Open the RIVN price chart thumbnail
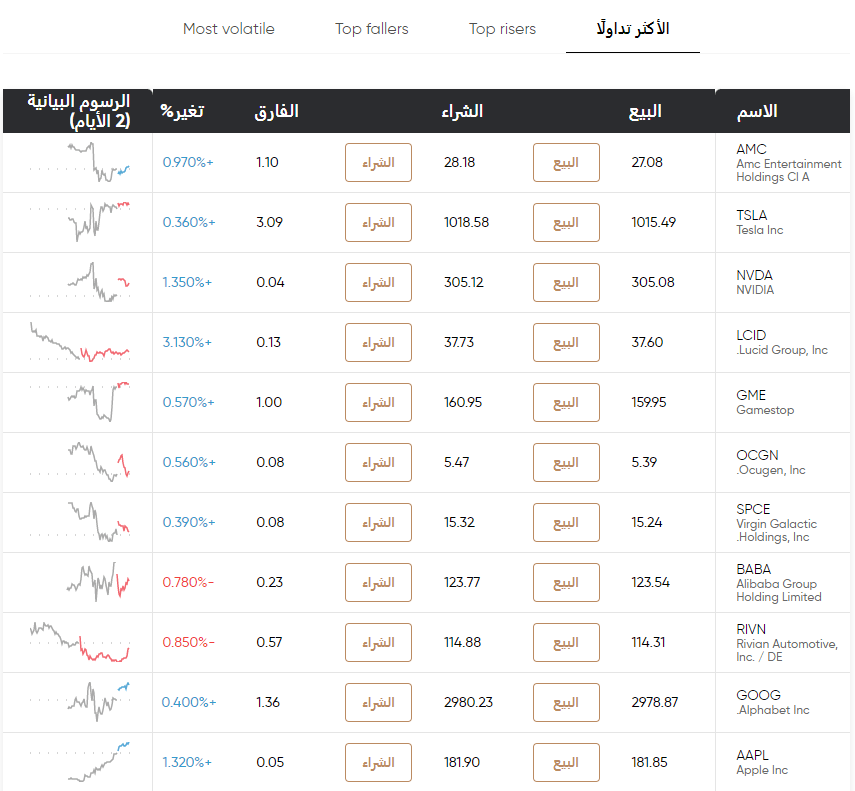The image size is (855, 791). 77,642
